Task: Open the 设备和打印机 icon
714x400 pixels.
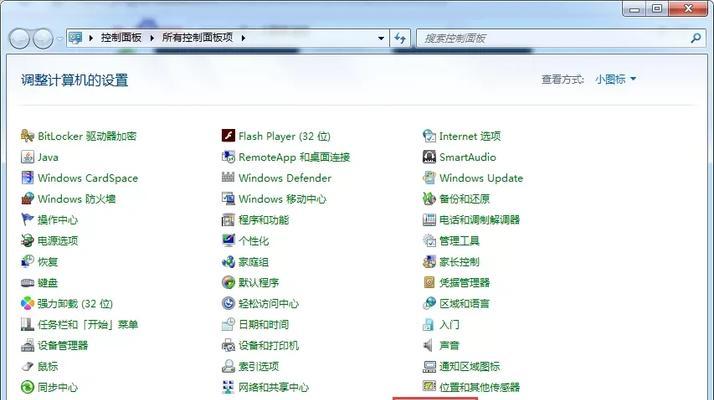Action: tap(228, 345)
